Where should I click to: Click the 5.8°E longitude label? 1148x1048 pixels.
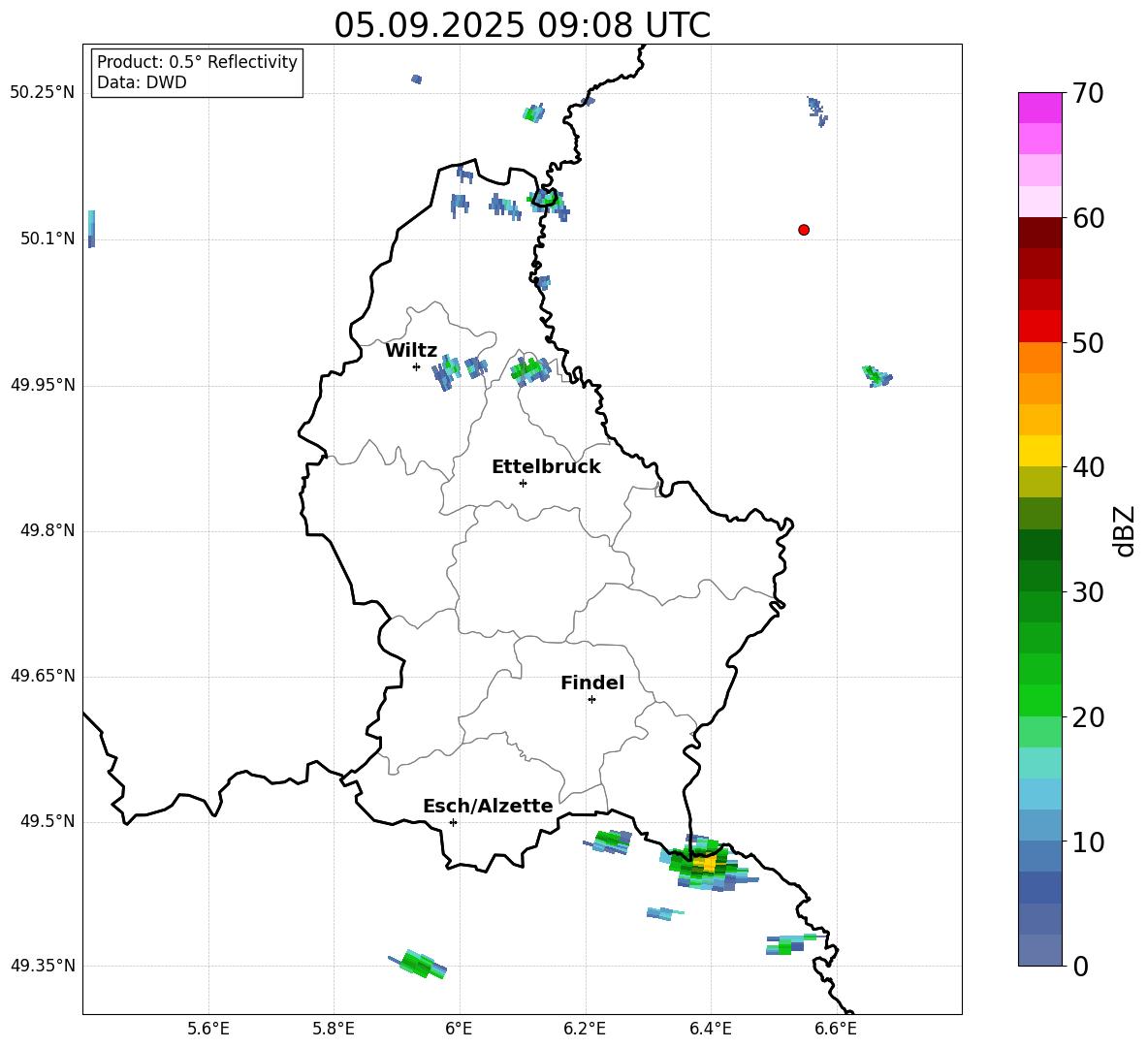(334, 1029)
